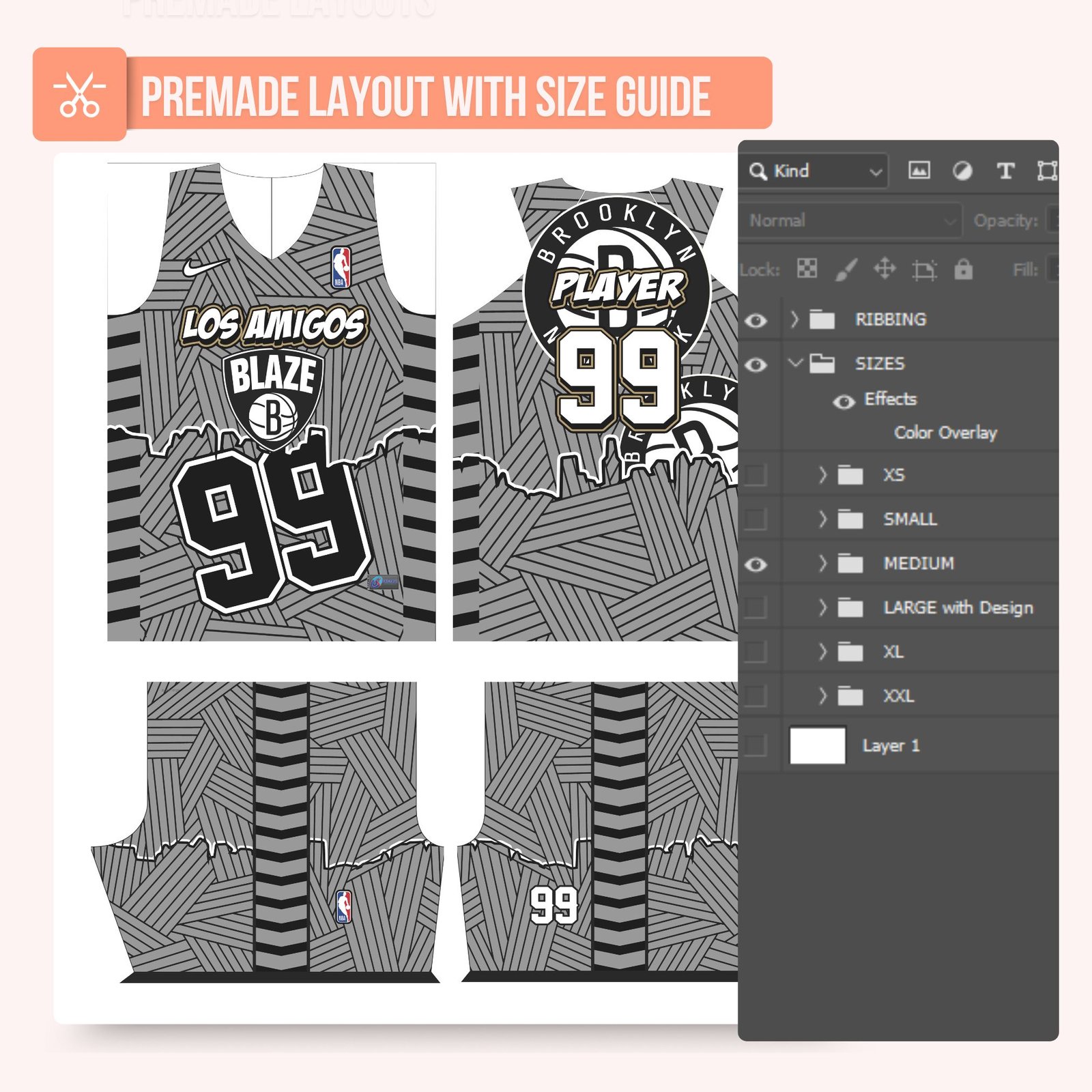Image resolution: width=1092 pixels, height=1092 pixels.
Task: Show the XS size group
Action: (x=756, y=475)
